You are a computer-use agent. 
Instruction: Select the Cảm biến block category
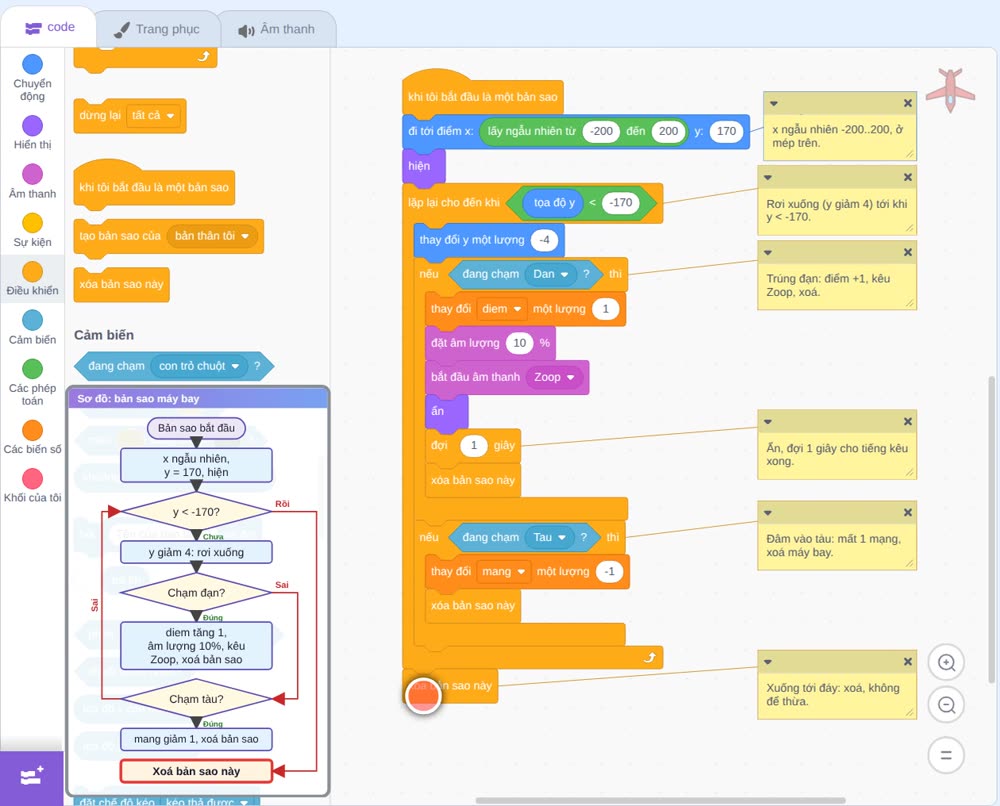(32, 328)
